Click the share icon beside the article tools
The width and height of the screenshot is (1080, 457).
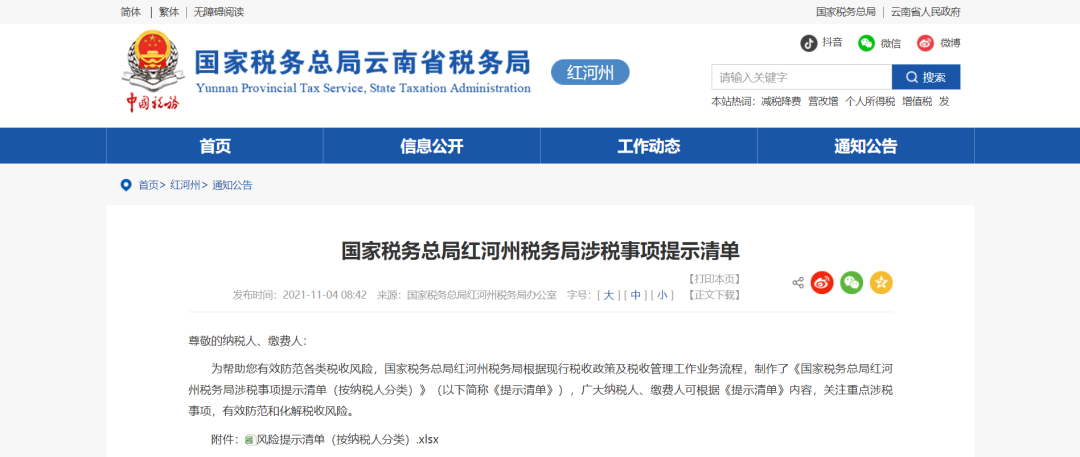(798, 283)
